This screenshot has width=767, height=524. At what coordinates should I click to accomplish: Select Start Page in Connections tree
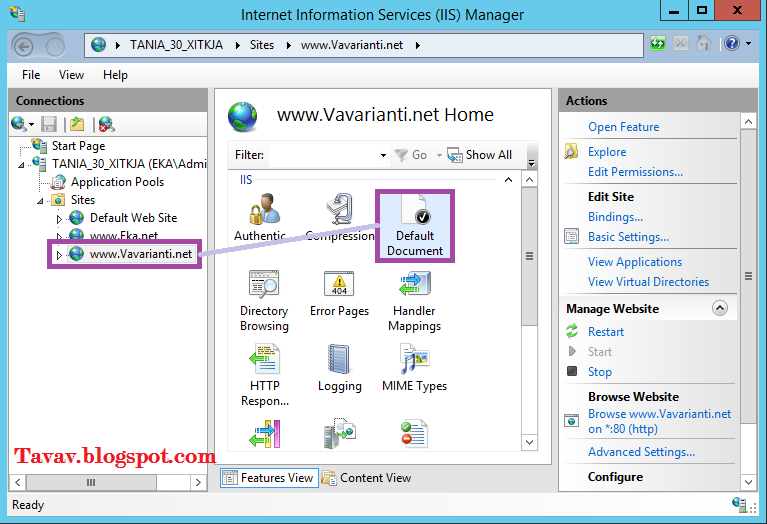(78, 146)
